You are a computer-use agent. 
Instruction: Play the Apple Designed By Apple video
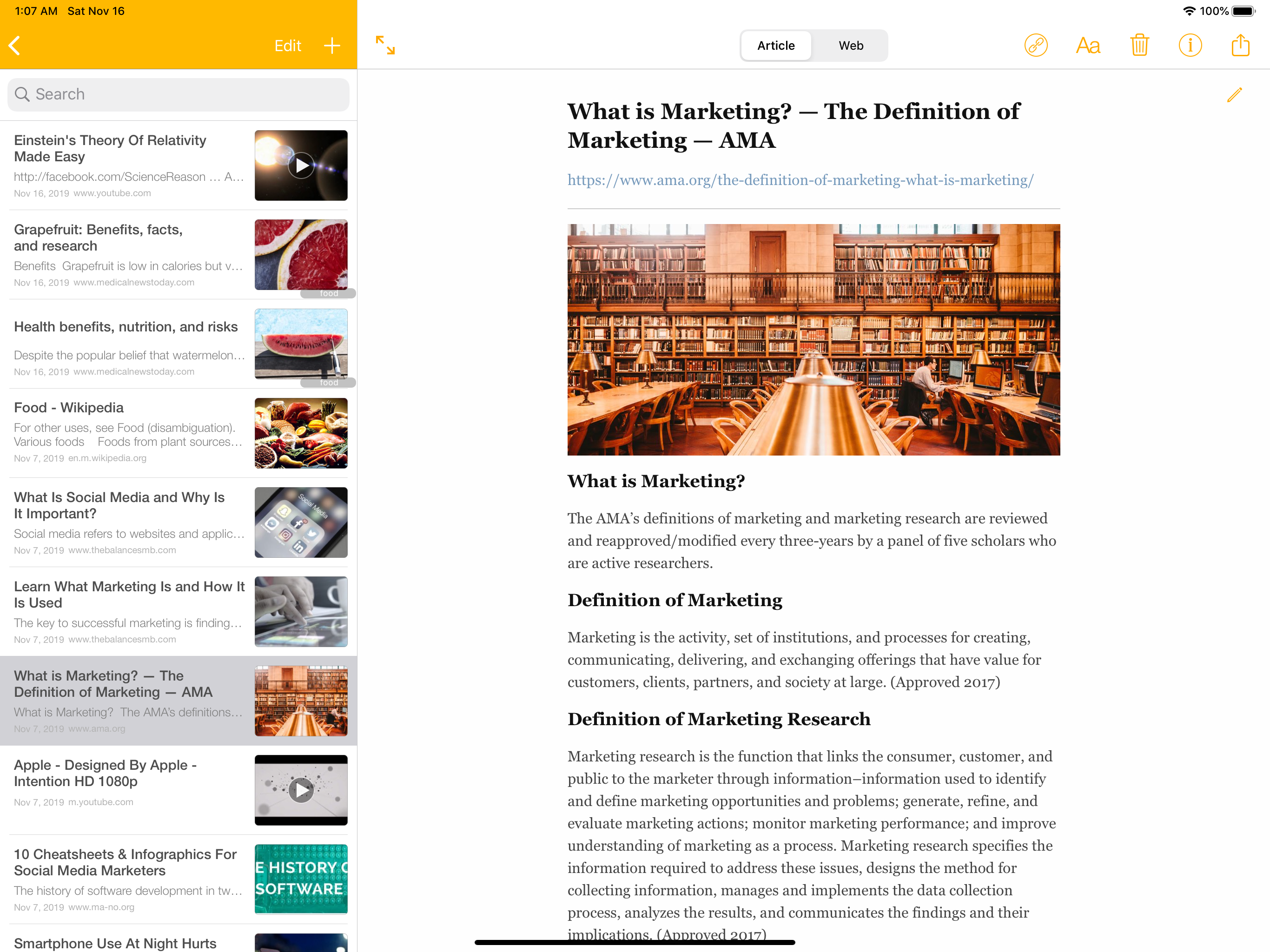pos(301,790)
